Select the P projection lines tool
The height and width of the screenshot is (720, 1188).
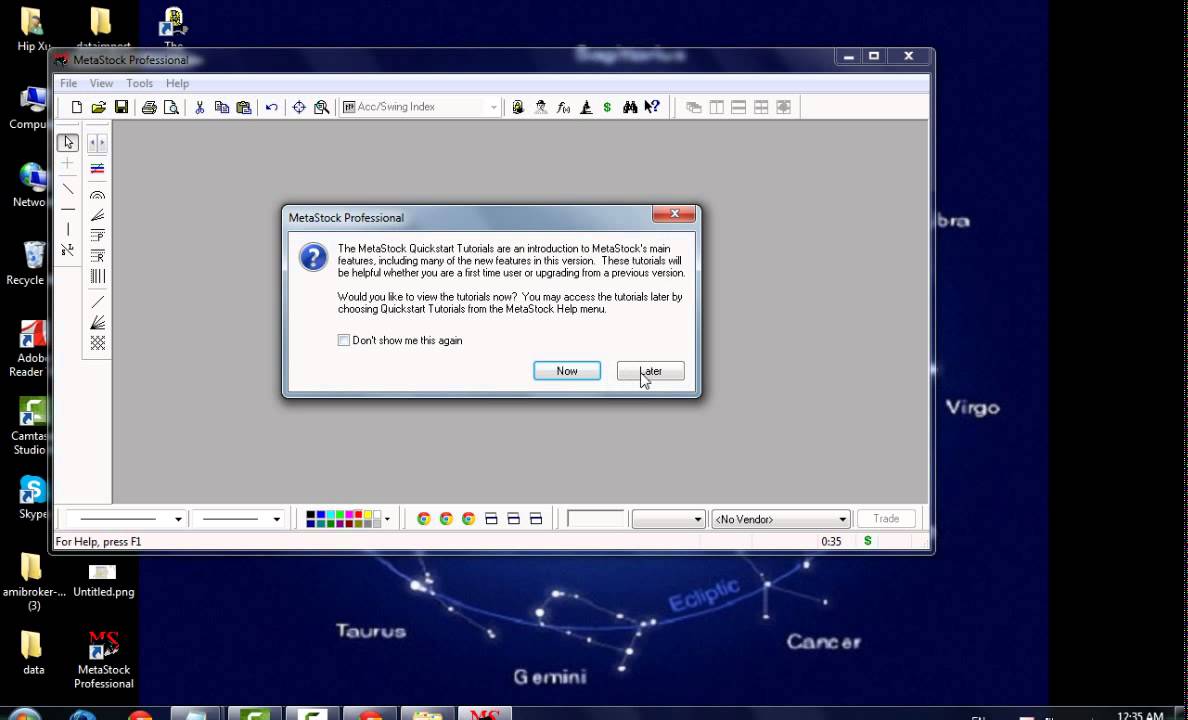pyautogui.click(x=97, y=236)
